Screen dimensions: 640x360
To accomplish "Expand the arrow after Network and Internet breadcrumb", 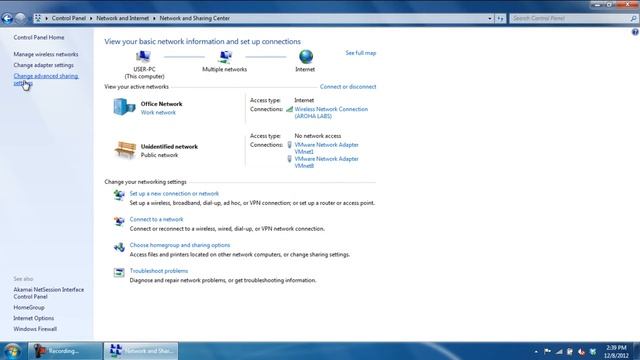I will [154, 18].
